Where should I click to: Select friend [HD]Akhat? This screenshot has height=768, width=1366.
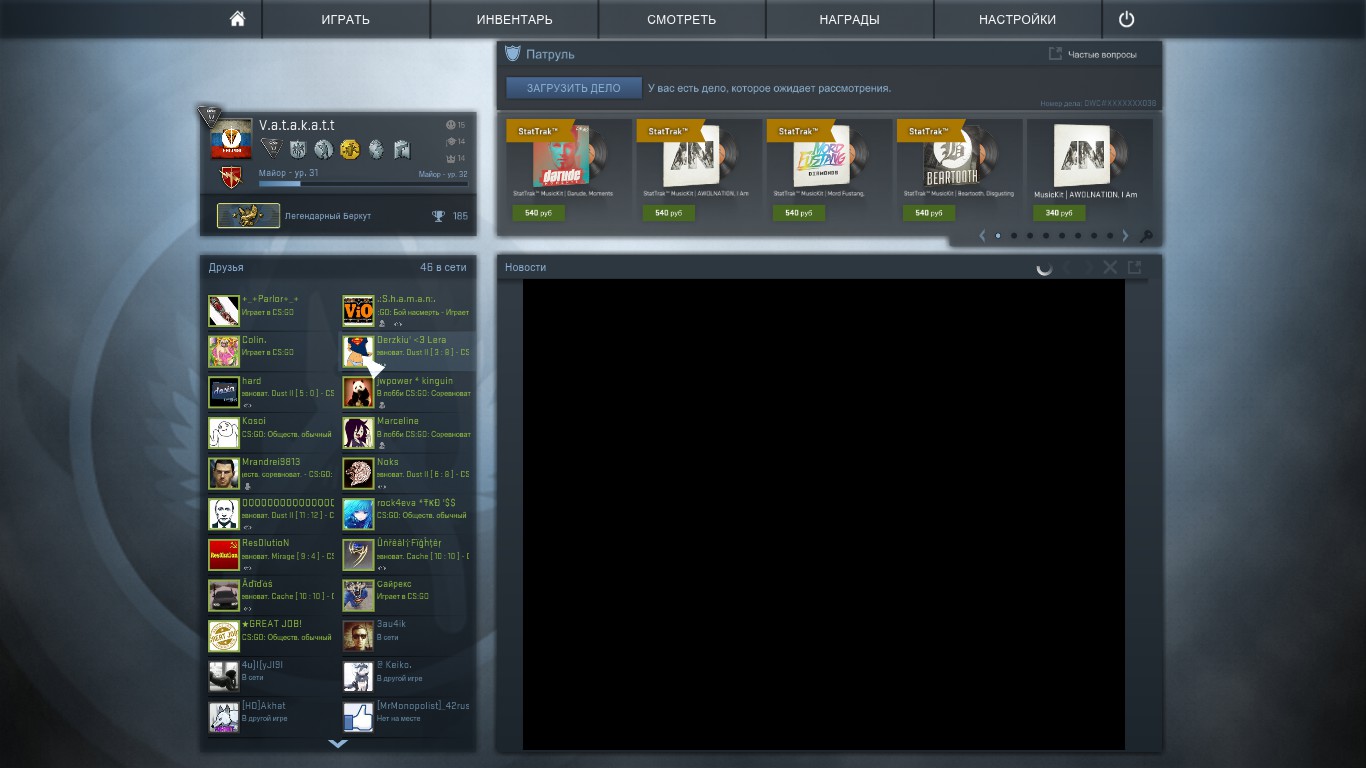(x=272, y=717)
